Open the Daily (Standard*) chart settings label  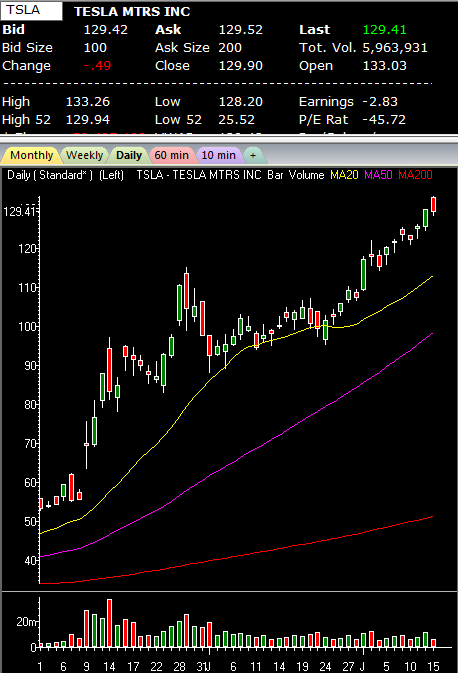click(x=50, y=175)
